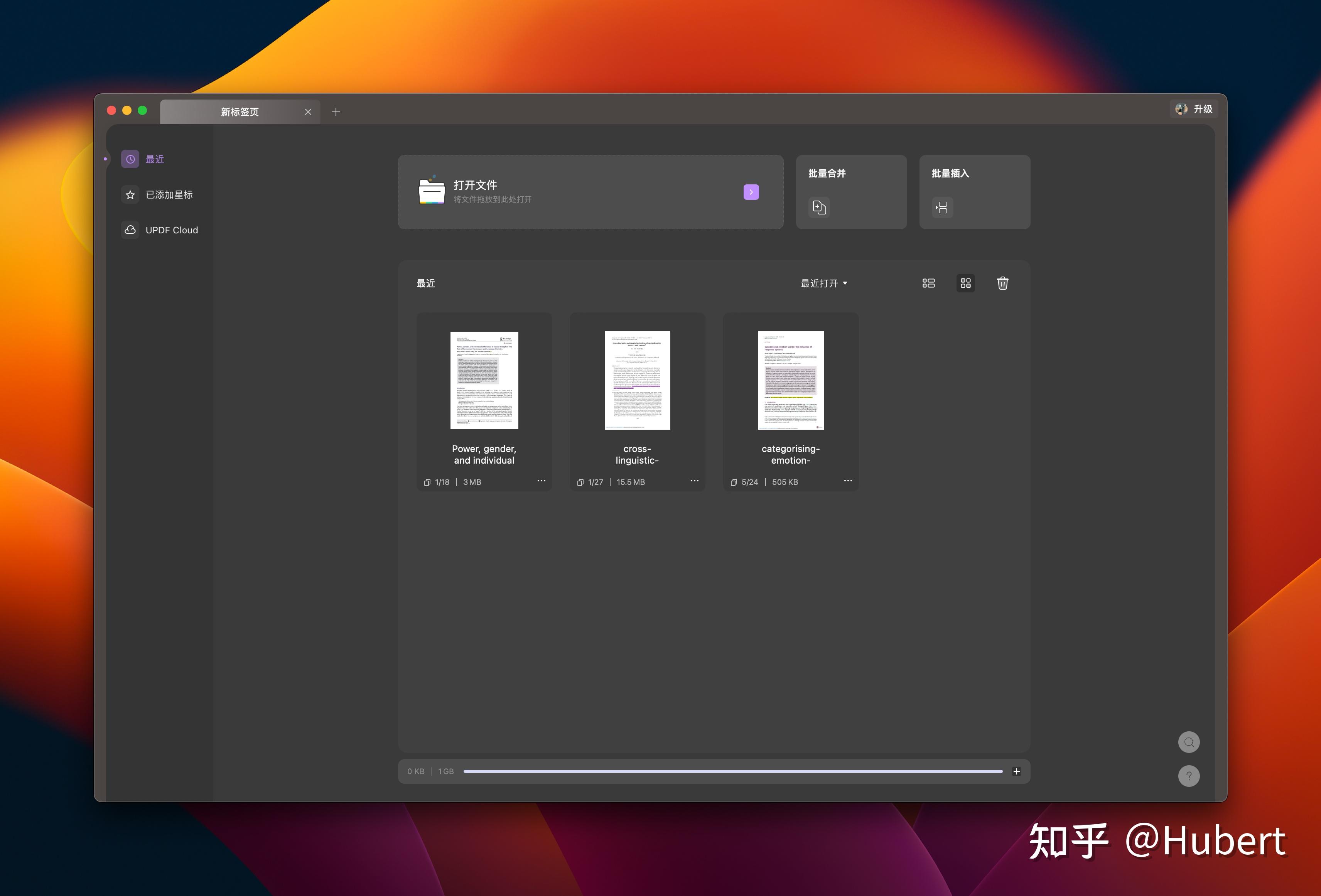Open the 批量插入 batch insert tool

click(974, 192)
